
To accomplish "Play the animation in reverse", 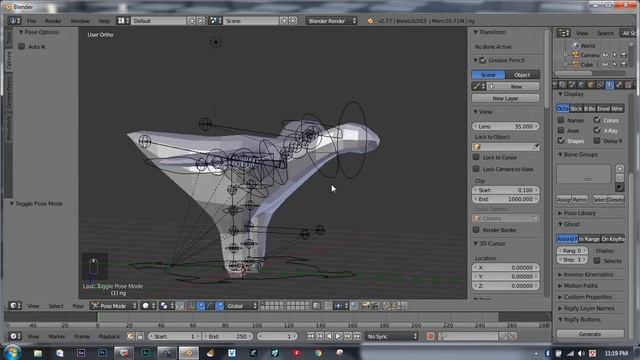I will click(329, 336).
